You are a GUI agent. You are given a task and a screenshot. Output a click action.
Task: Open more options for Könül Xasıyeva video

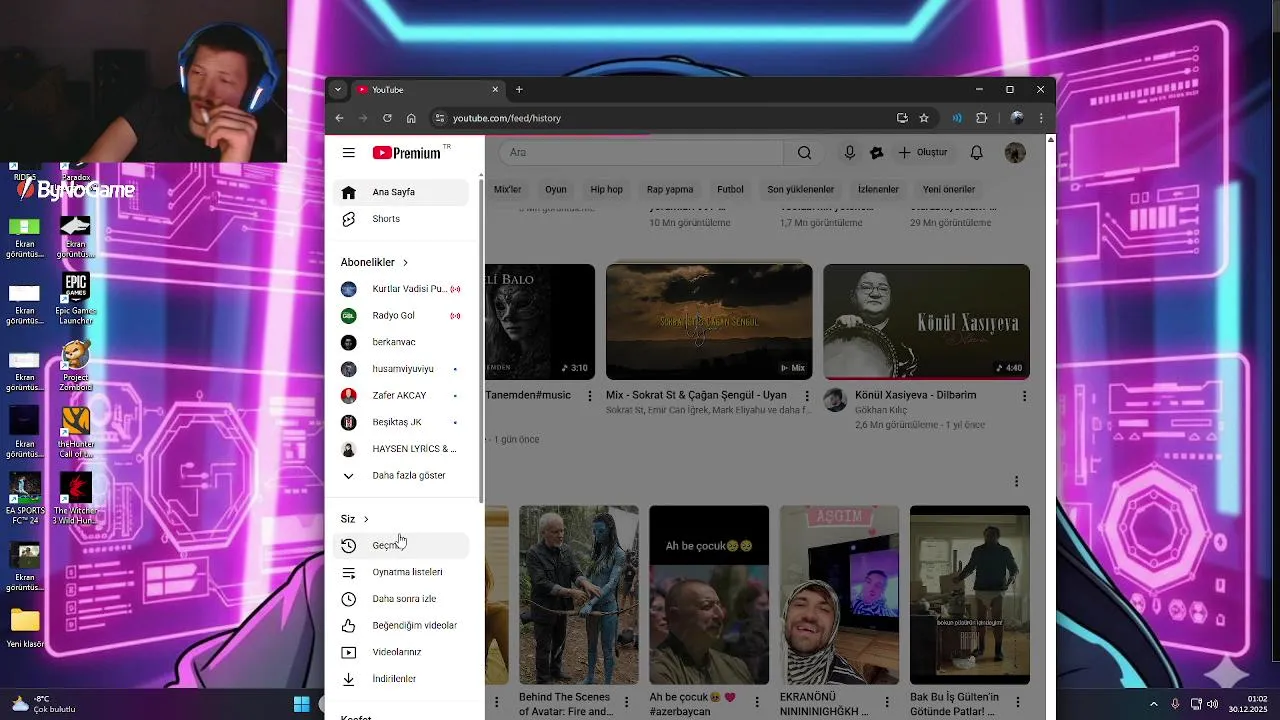tap(1024, 396)
